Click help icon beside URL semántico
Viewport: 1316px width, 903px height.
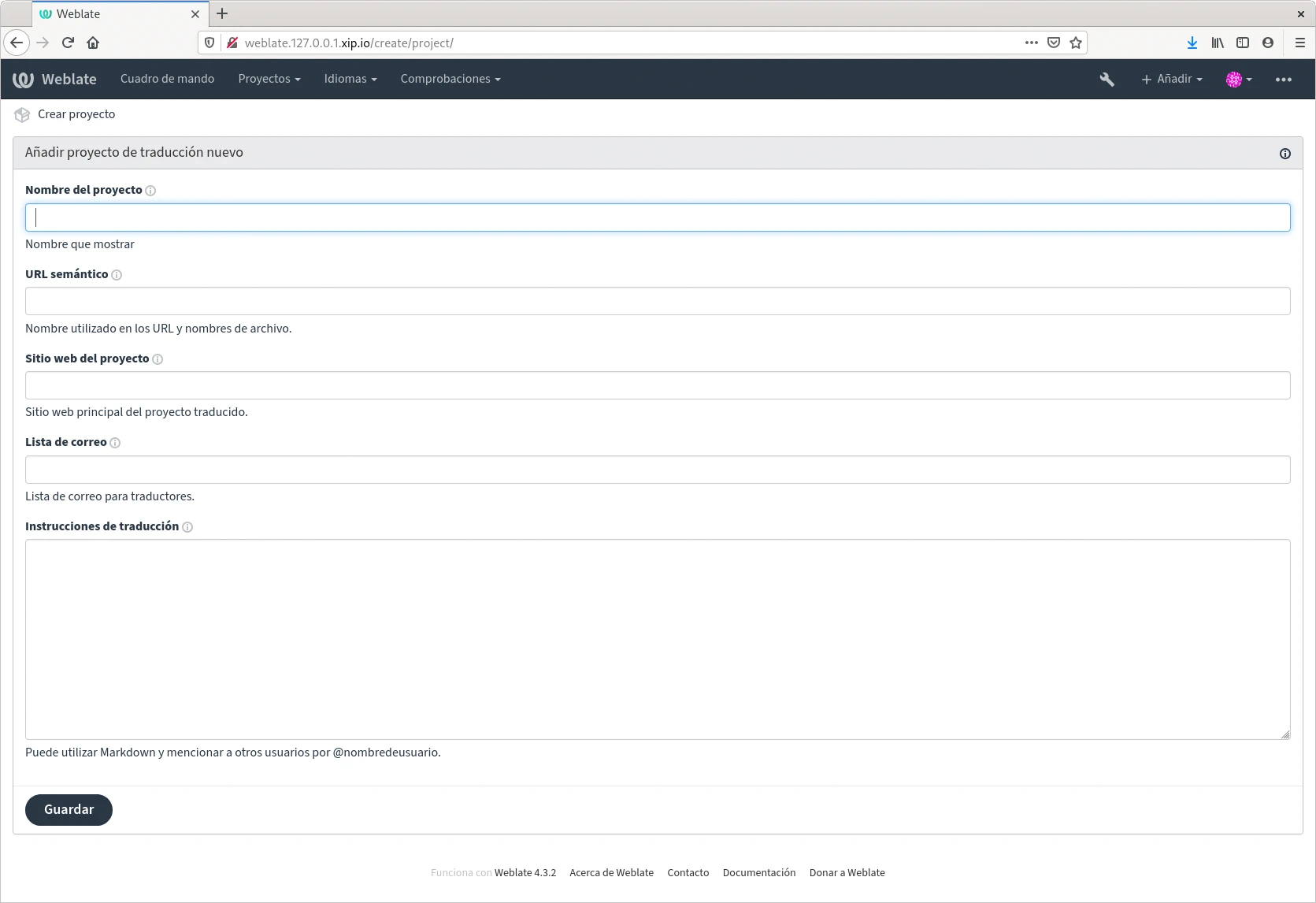pyautogui.click(x=117, y=275)
